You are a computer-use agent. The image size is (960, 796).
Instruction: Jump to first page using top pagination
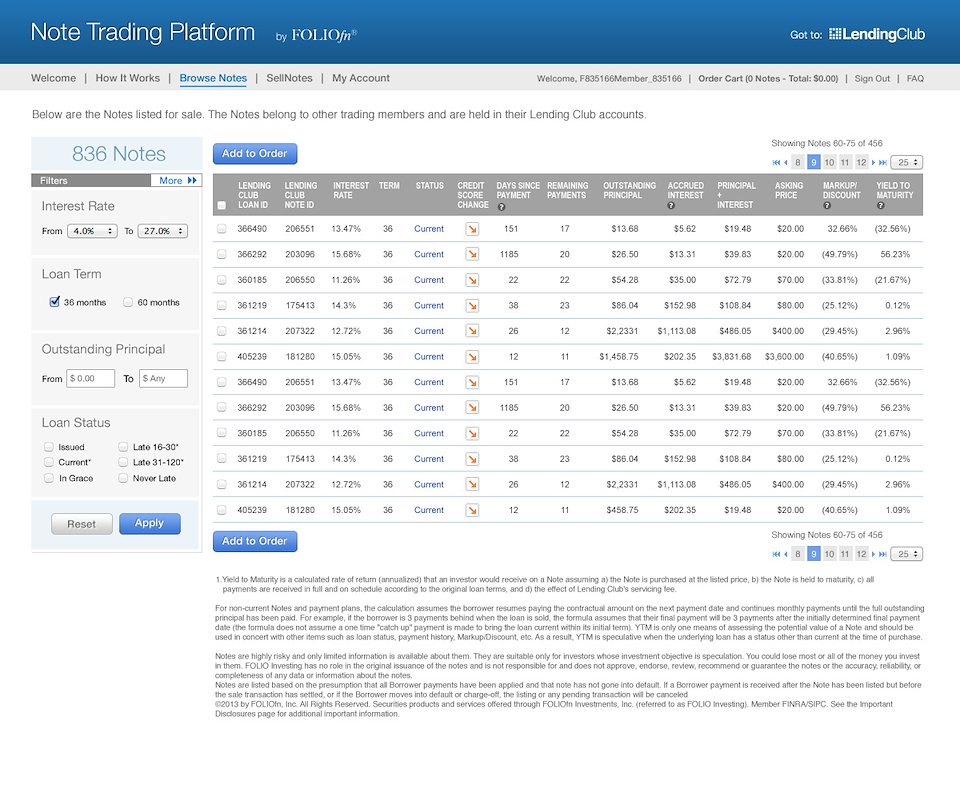tap(777, 162)
